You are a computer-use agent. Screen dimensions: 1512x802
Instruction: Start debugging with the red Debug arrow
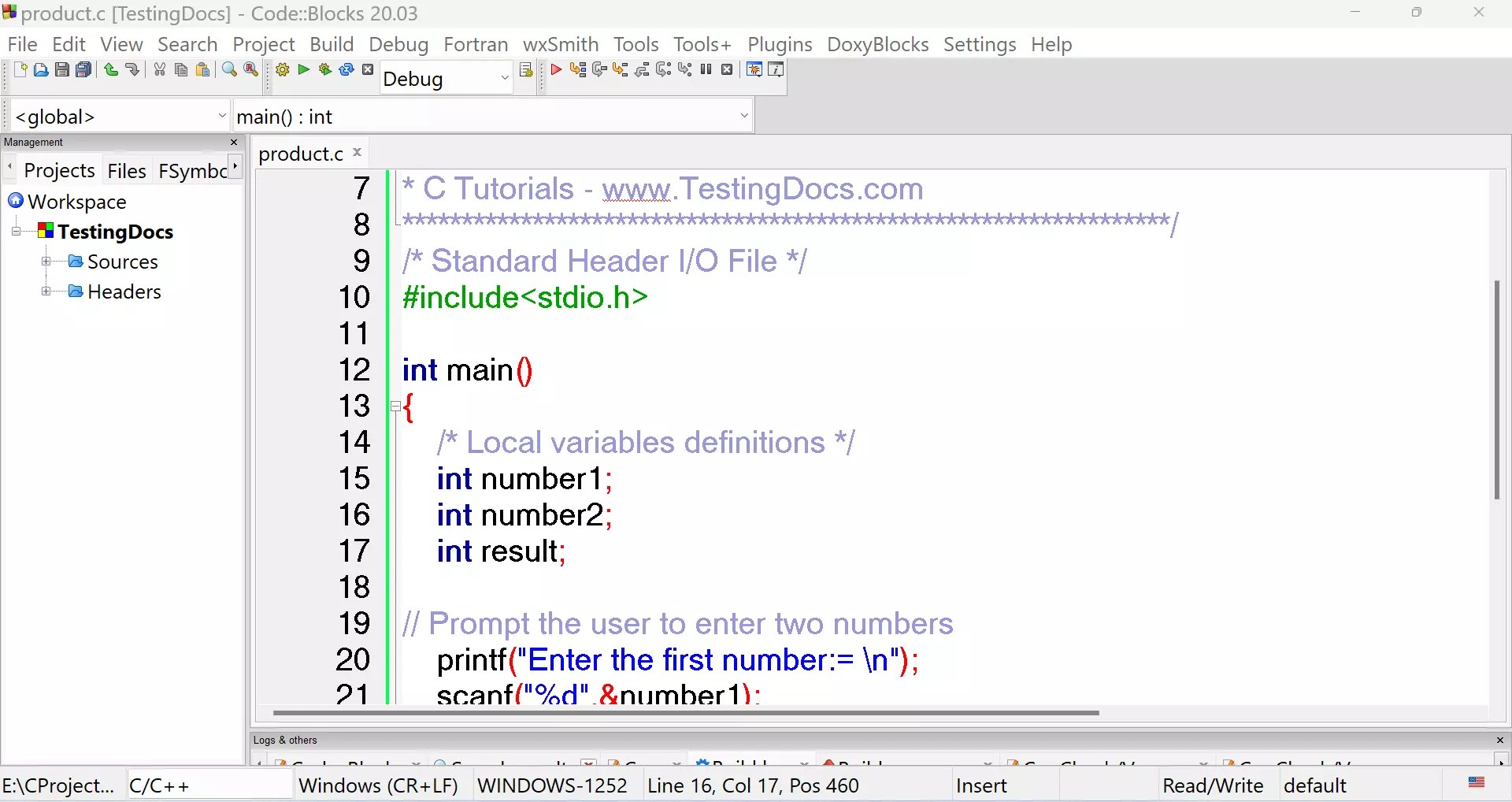557,70
